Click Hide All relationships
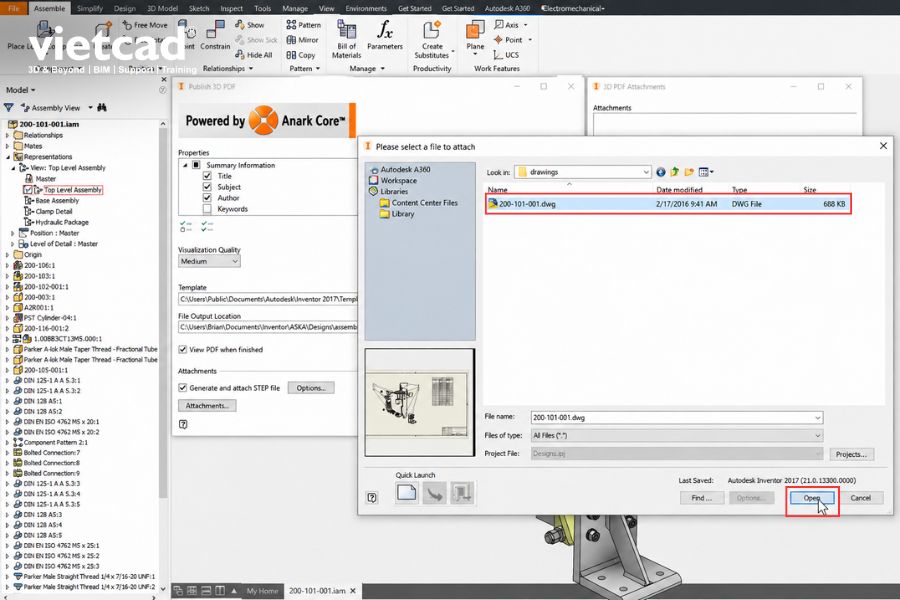This screenshot has height=600, width=900. (x=253, y=55)
